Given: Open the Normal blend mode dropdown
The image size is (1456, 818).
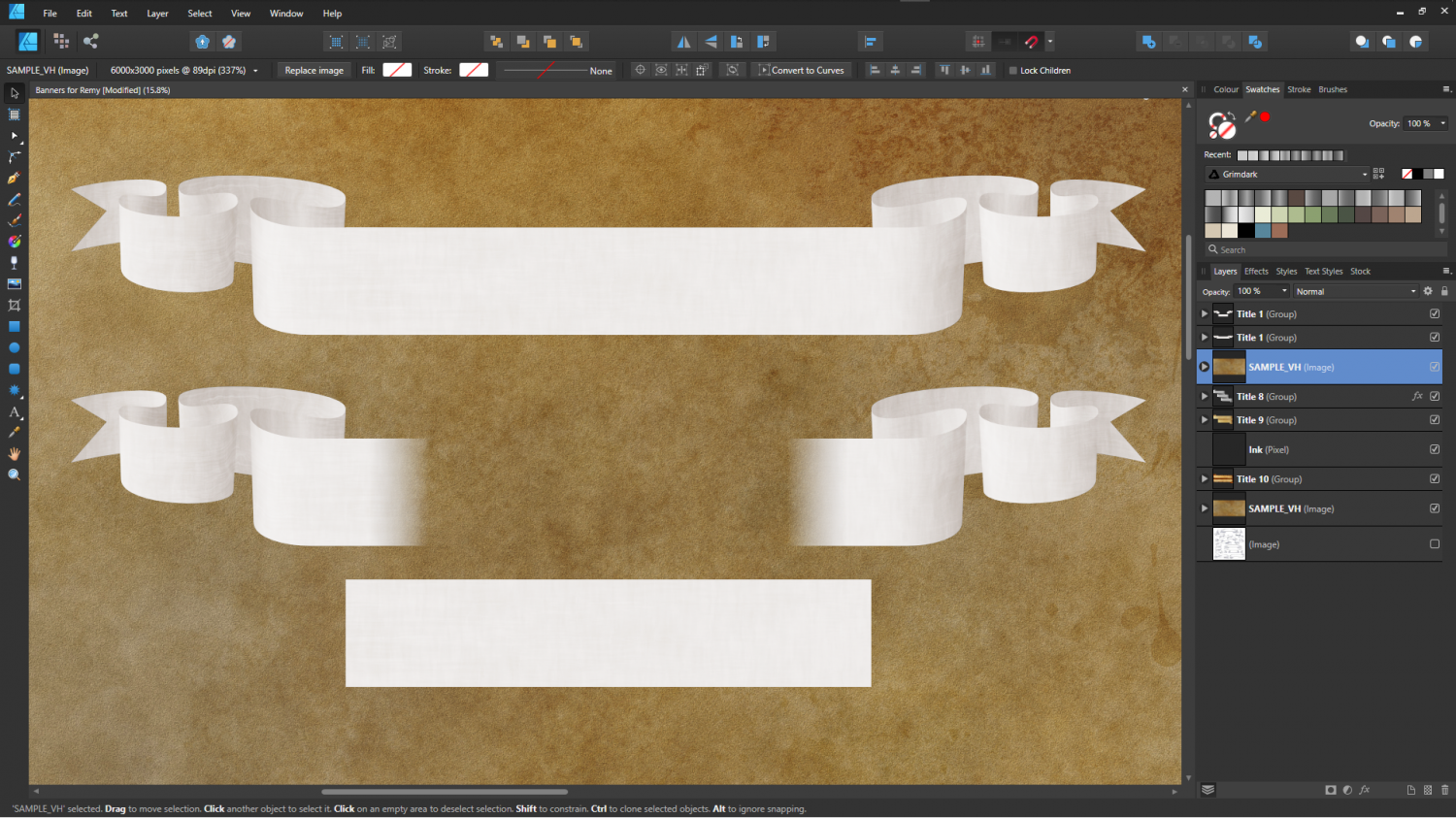Looking at the screenshot, I should [1355, 291].
